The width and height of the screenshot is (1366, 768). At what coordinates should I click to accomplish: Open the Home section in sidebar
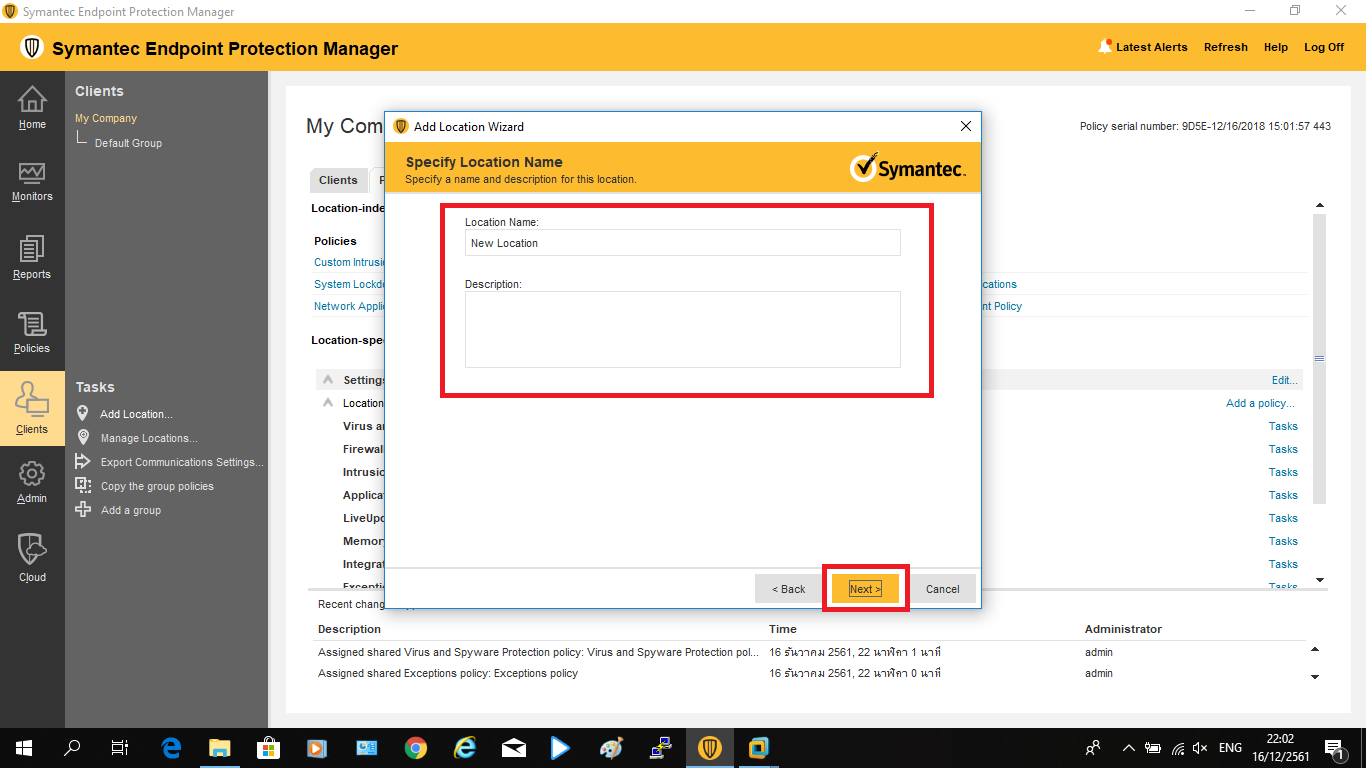32,107
